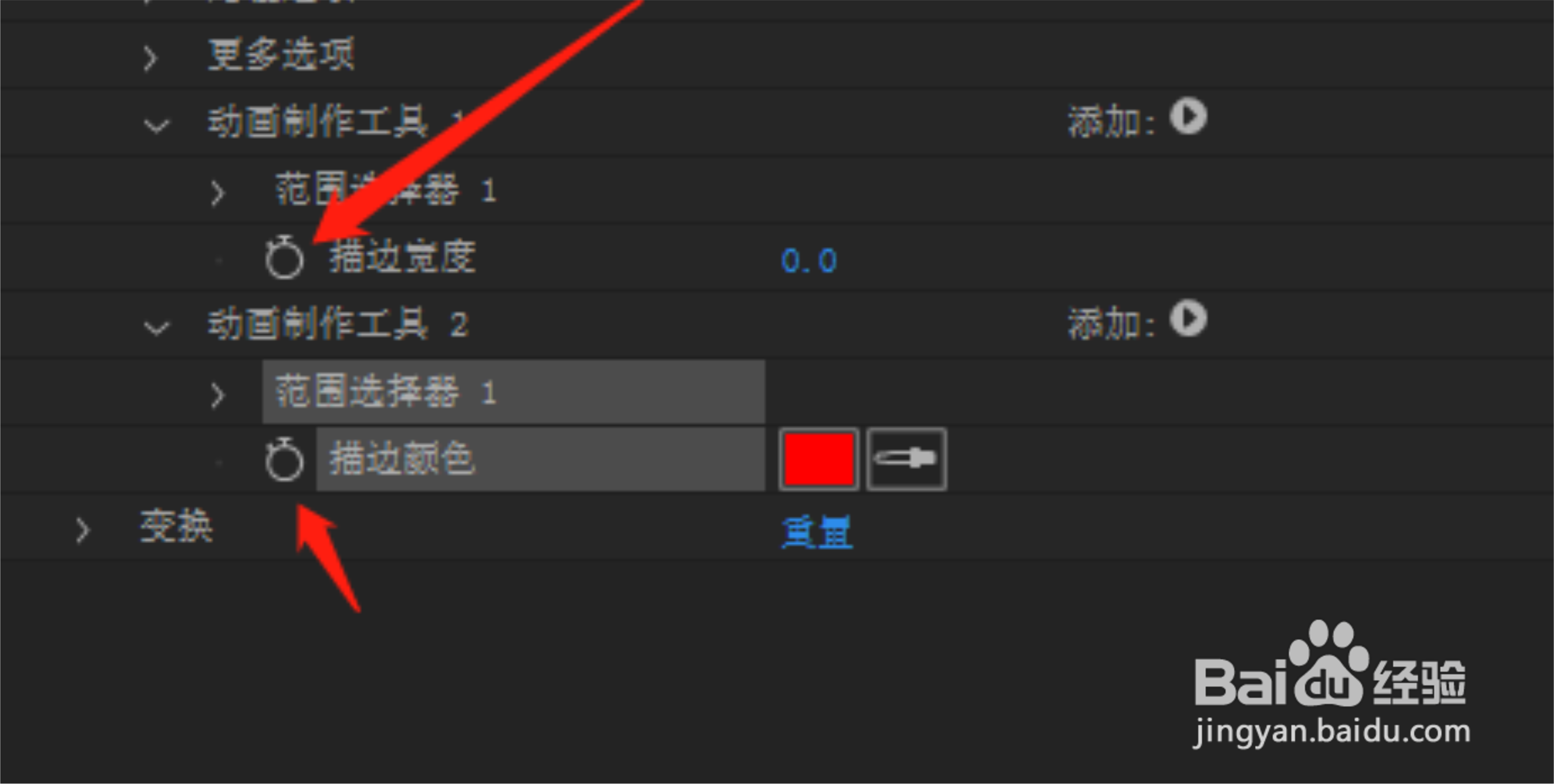Open the red 描边颜色 color swatch
Viewport: 1554px width, 784px height.
click(x=819, y=459)
